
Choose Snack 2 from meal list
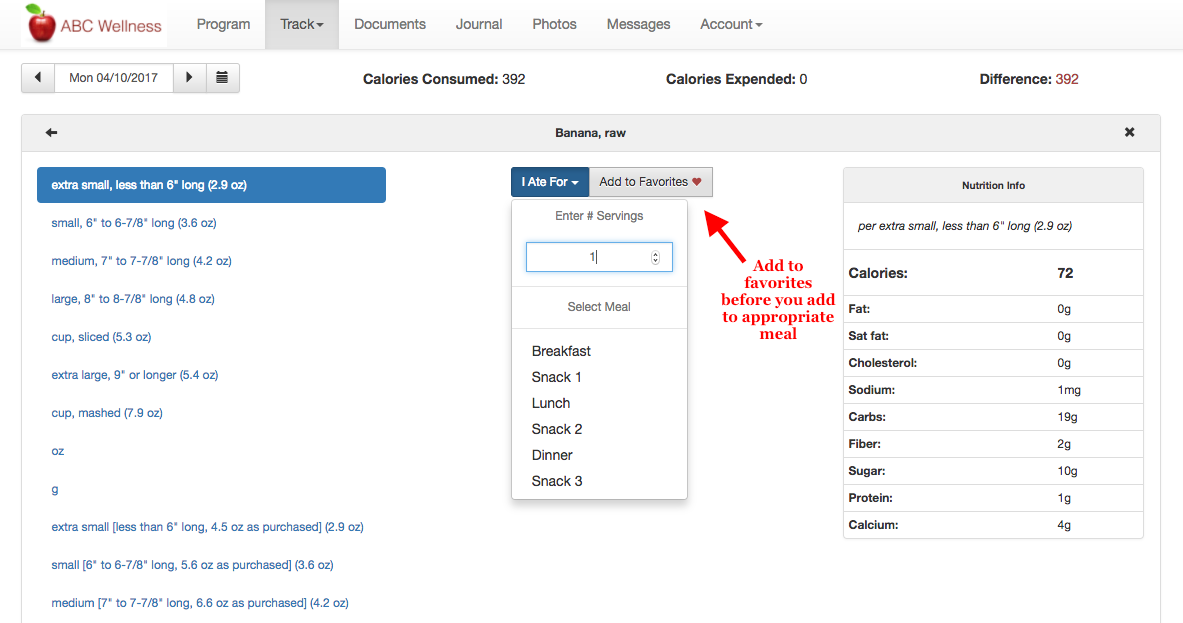[557, 429]
